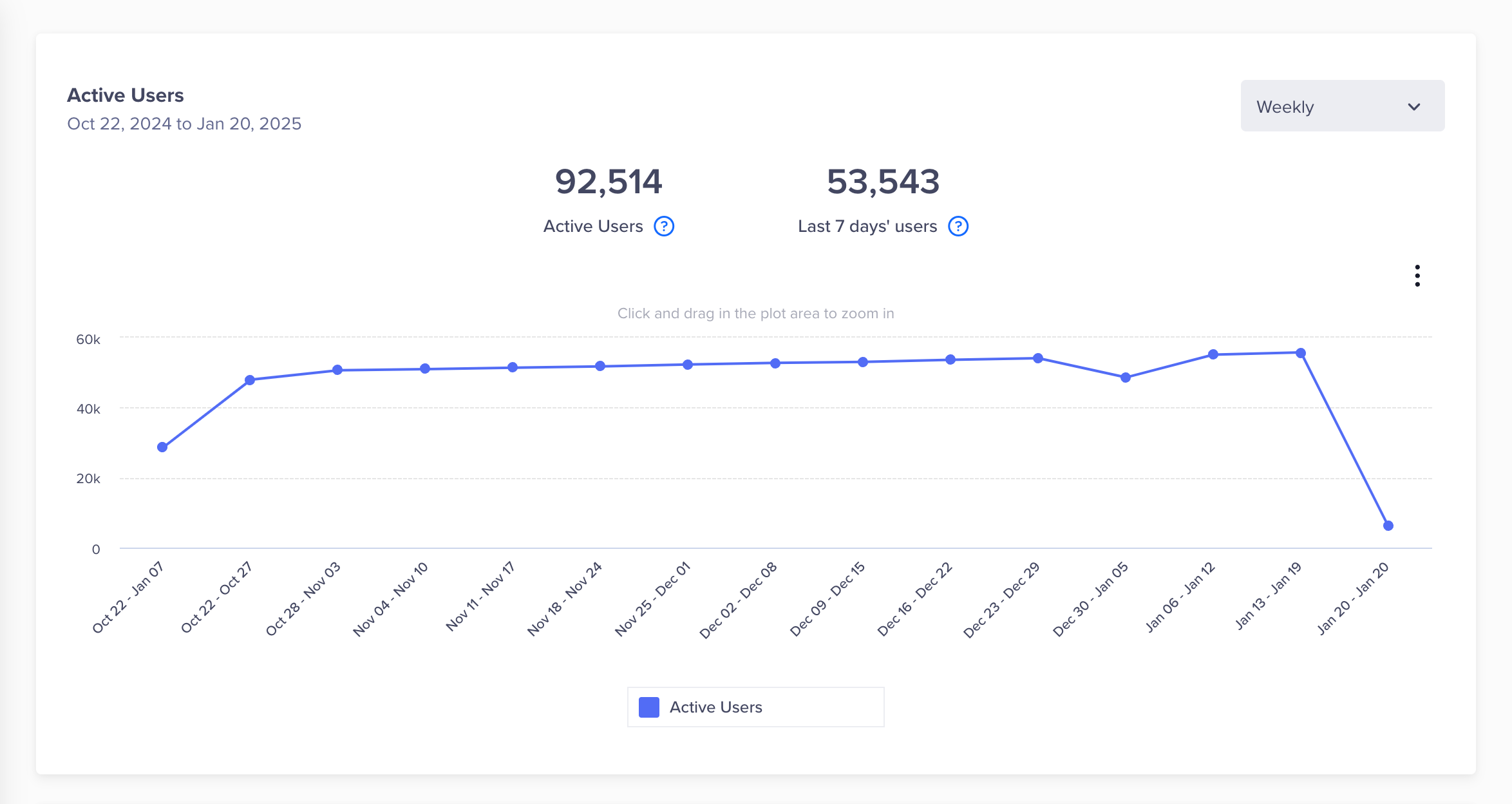Click the Dec 30 - Jan 05 data point

click(1126, 378)
